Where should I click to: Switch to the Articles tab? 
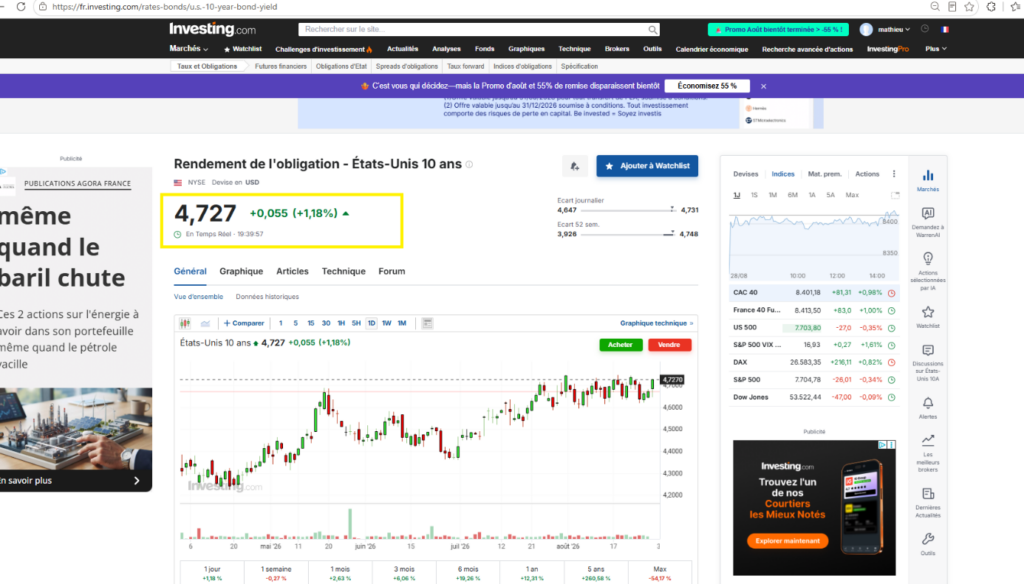coord(292,271)
